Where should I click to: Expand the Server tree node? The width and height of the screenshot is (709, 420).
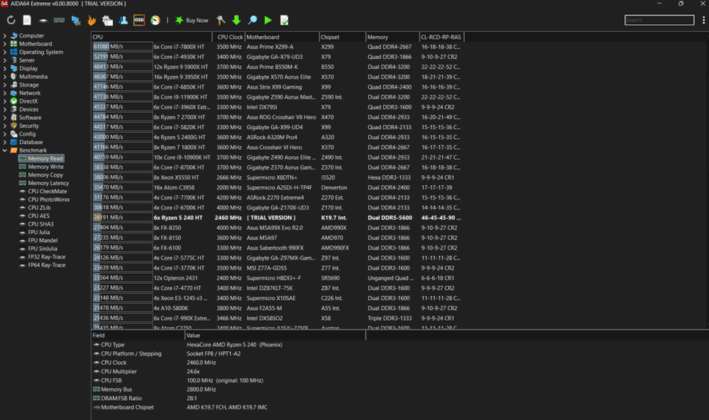coord(5,60)
